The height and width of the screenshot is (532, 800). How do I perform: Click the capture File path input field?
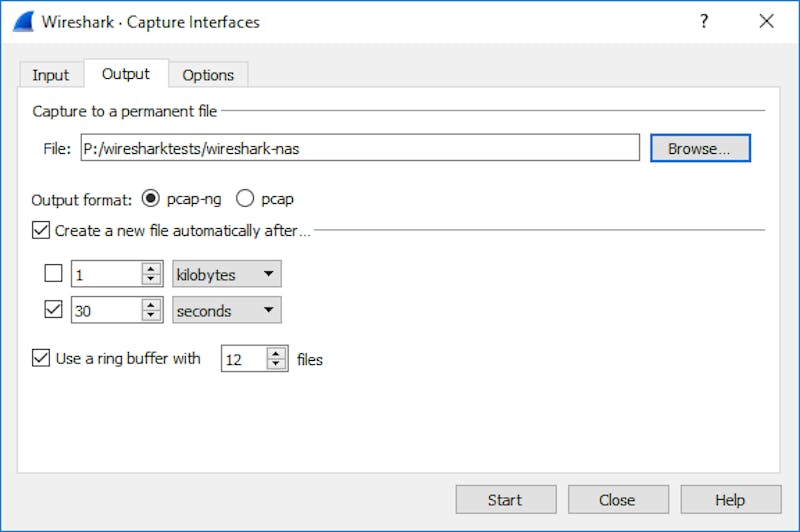[x=359, y=148]
